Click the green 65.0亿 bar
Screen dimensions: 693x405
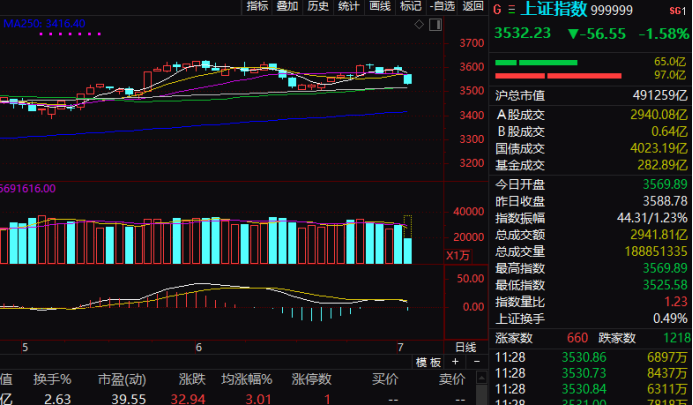coord(536,62)
